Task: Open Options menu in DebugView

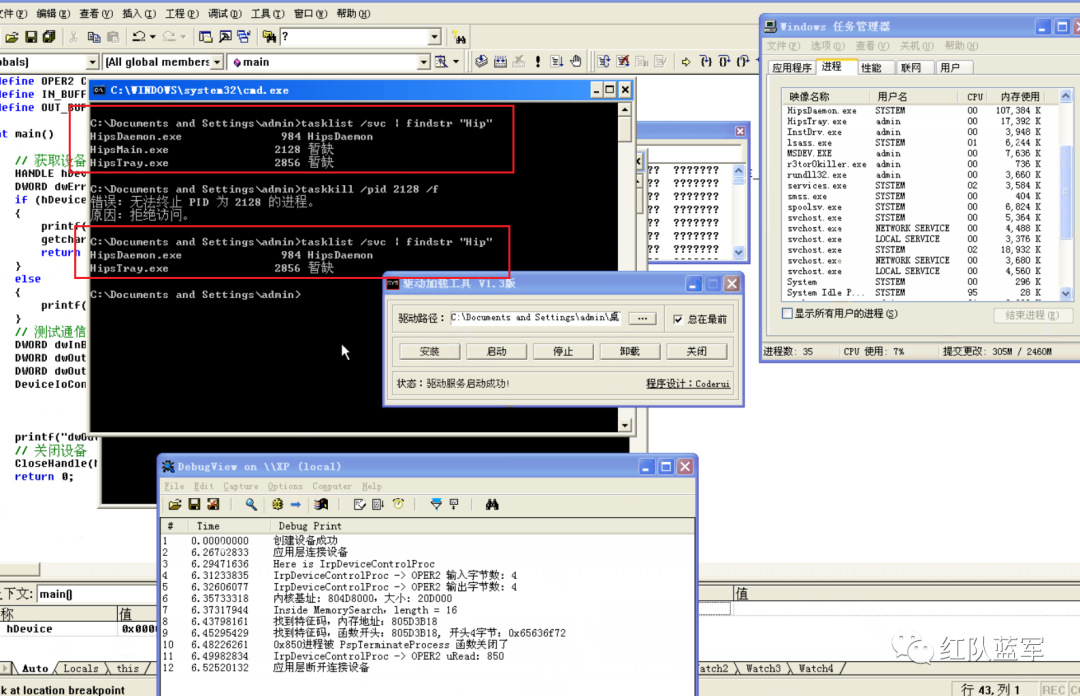Action: pyautogui.click(x=285, y=486)
